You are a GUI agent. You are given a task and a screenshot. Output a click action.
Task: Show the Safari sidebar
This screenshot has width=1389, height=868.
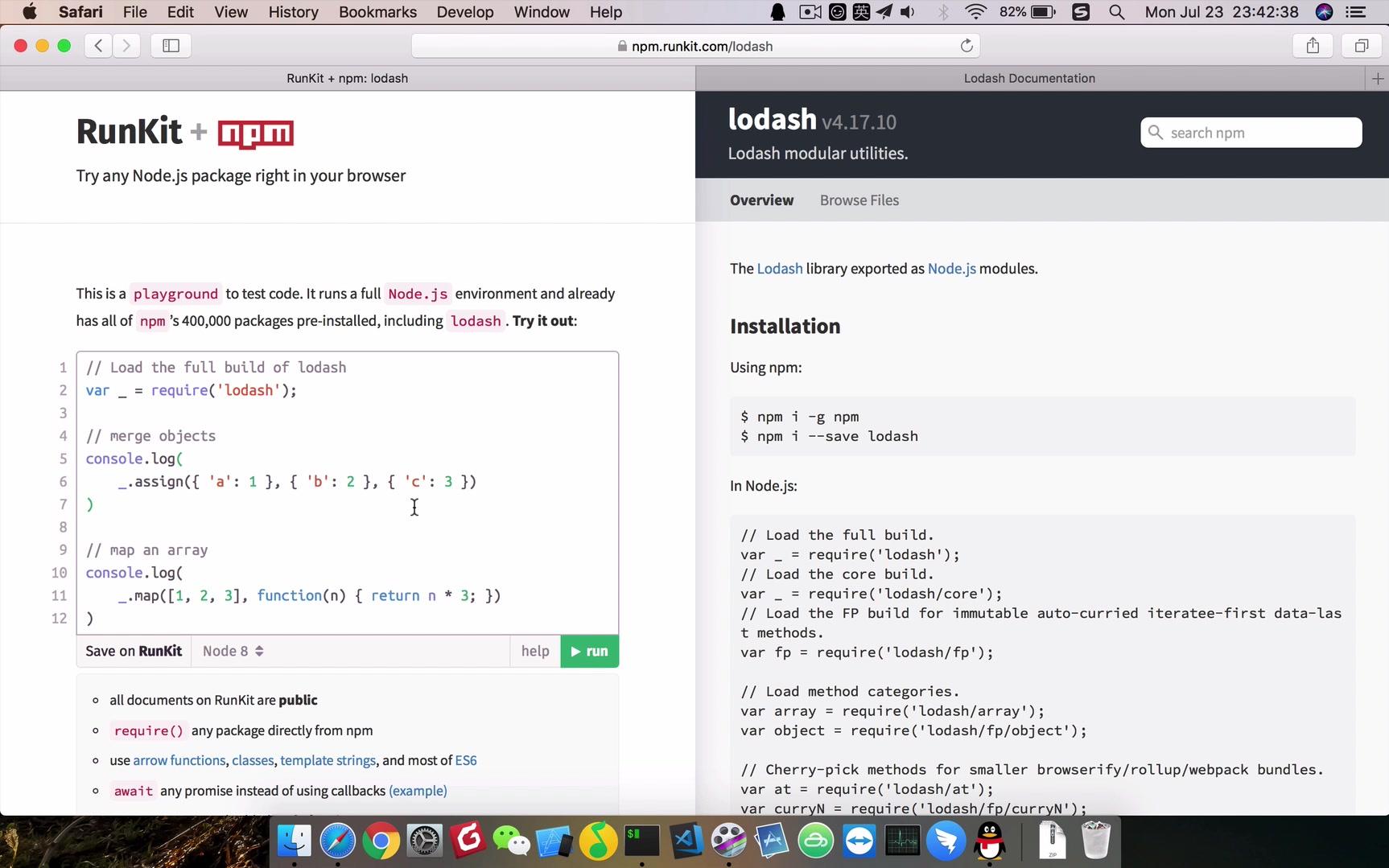coord(171,46)
